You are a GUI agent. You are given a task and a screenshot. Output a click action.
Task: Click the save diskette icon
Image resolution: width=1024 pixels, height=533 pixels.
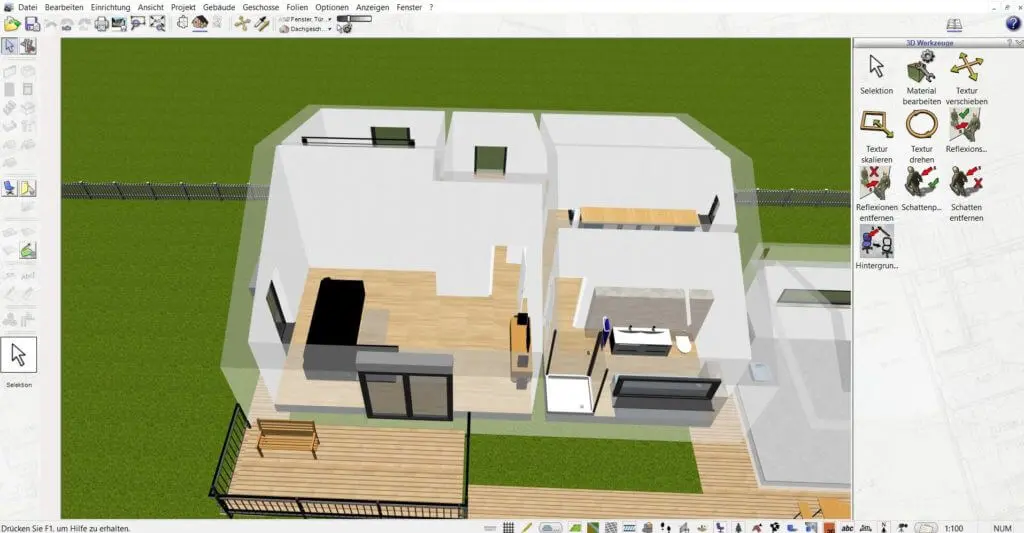point(32,24)
